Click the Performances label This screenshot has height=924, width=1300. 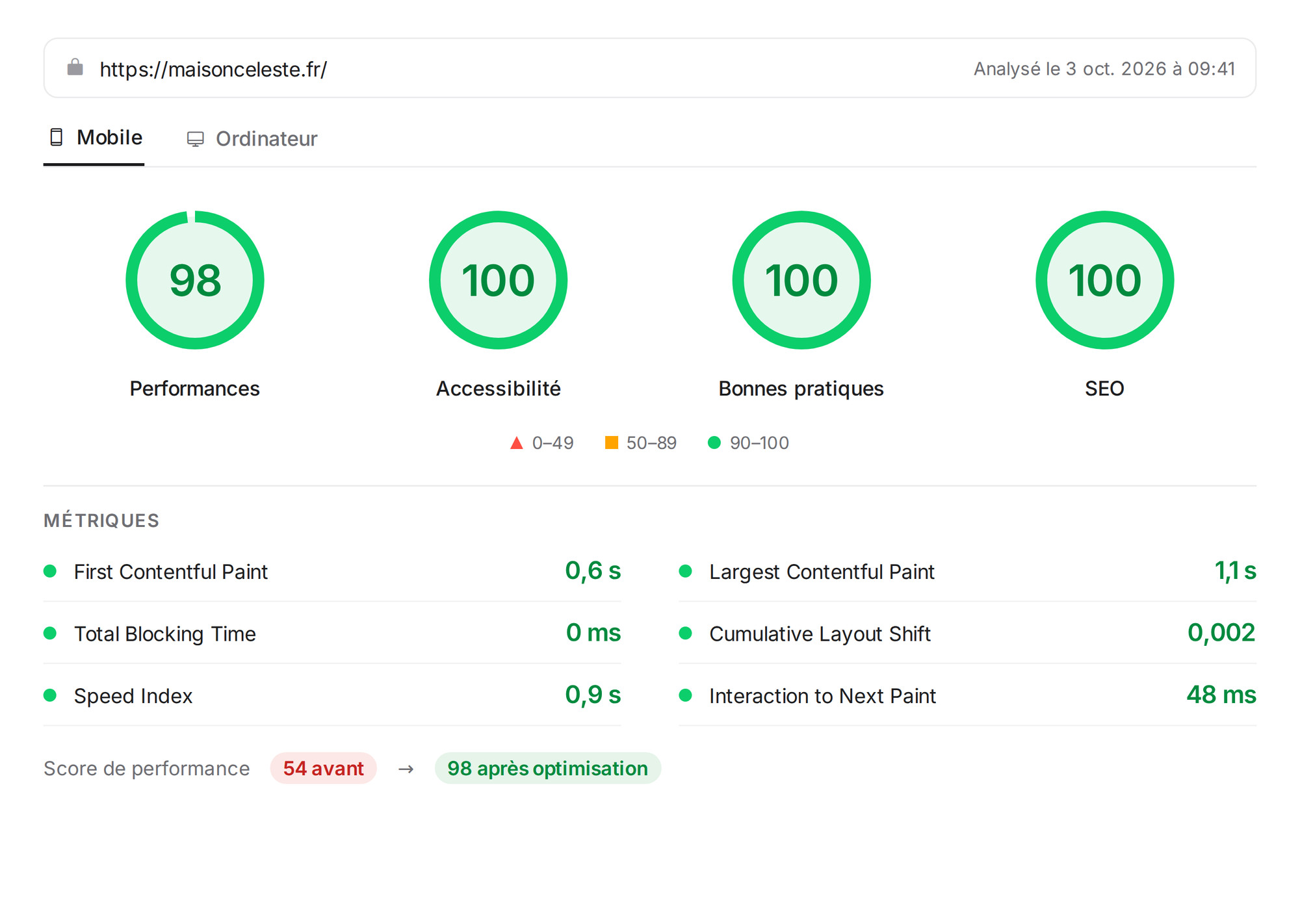195,389
